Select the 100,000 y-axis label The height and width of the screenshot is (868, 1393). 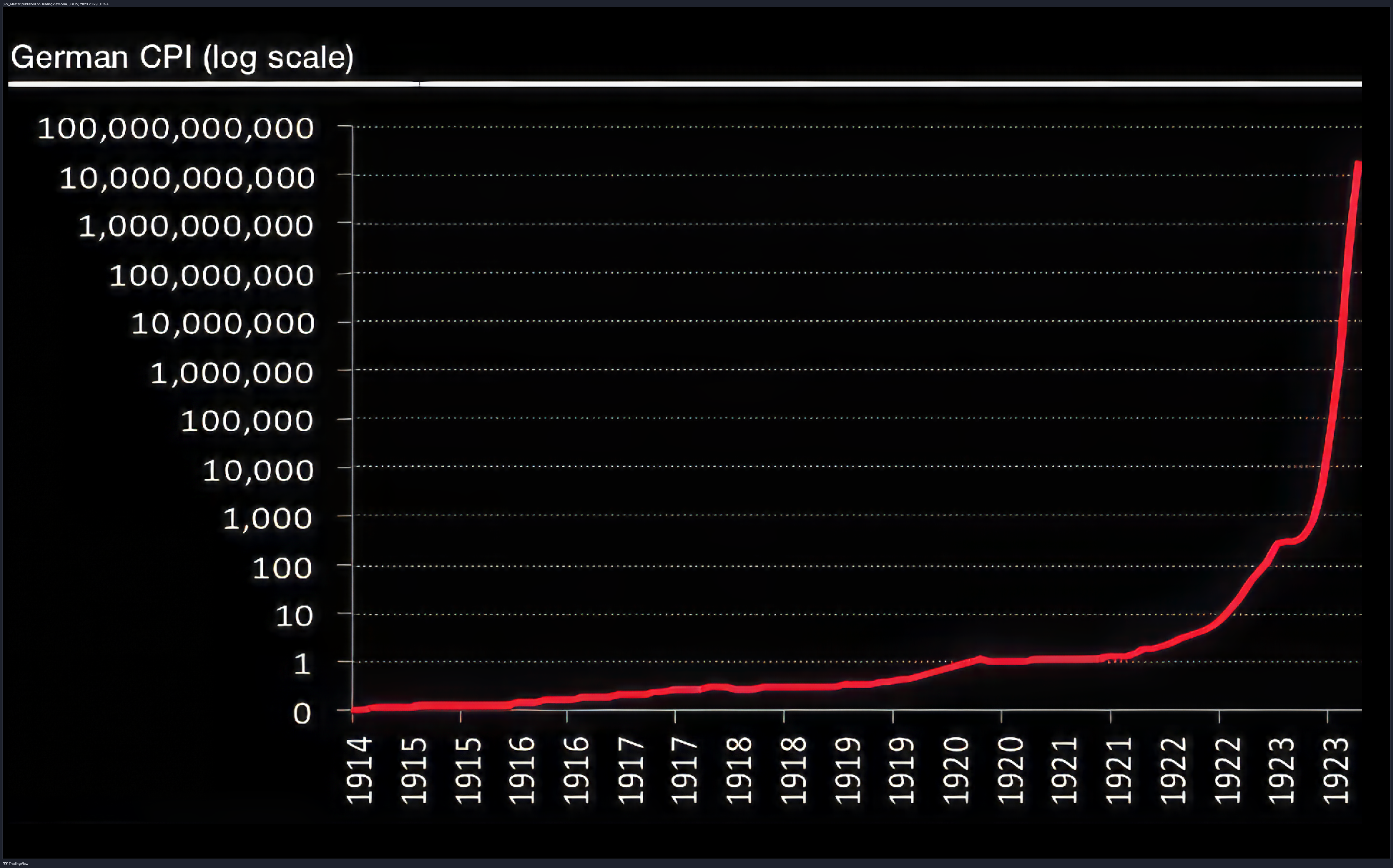[x=247, y=421]
